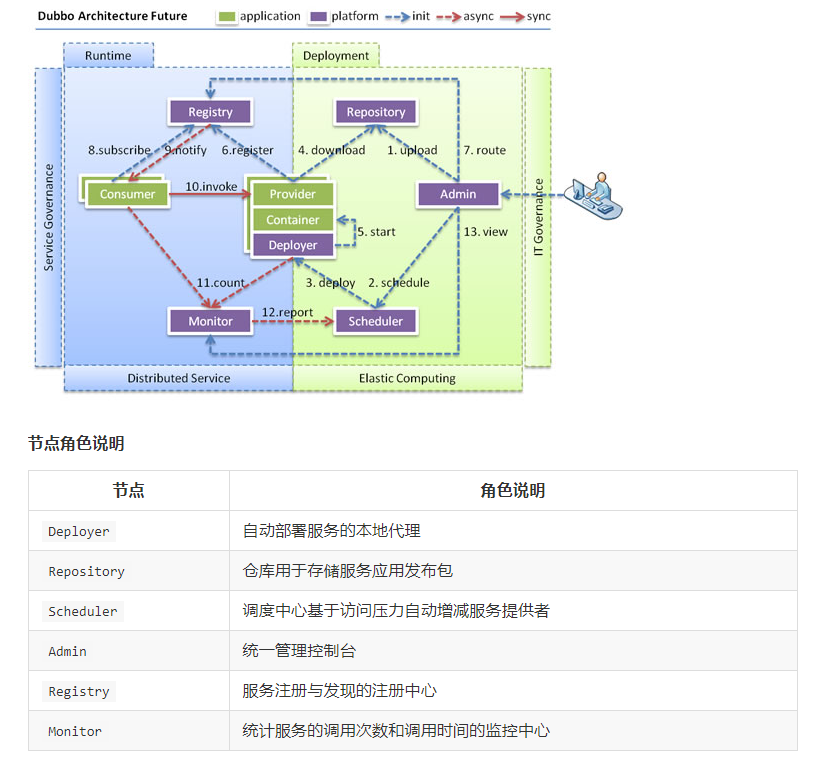Screen dimensions: 823x760
Task: Click the Elastic Computing label
Action: pyautogui.click(x=407, y=378)
